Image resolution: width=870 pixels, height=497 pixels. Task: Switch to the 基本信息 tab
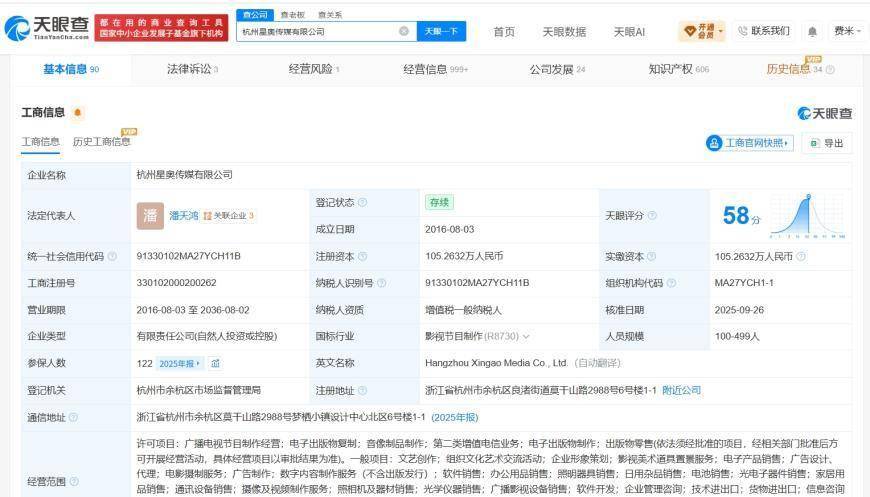tap(71, 69)
